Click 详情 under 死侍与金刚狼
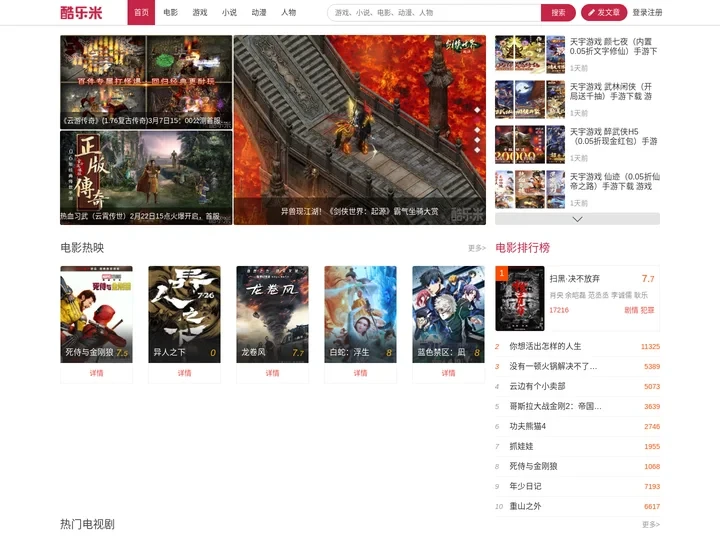The width and height of the screenshot is (720, 540). [96, 373]
